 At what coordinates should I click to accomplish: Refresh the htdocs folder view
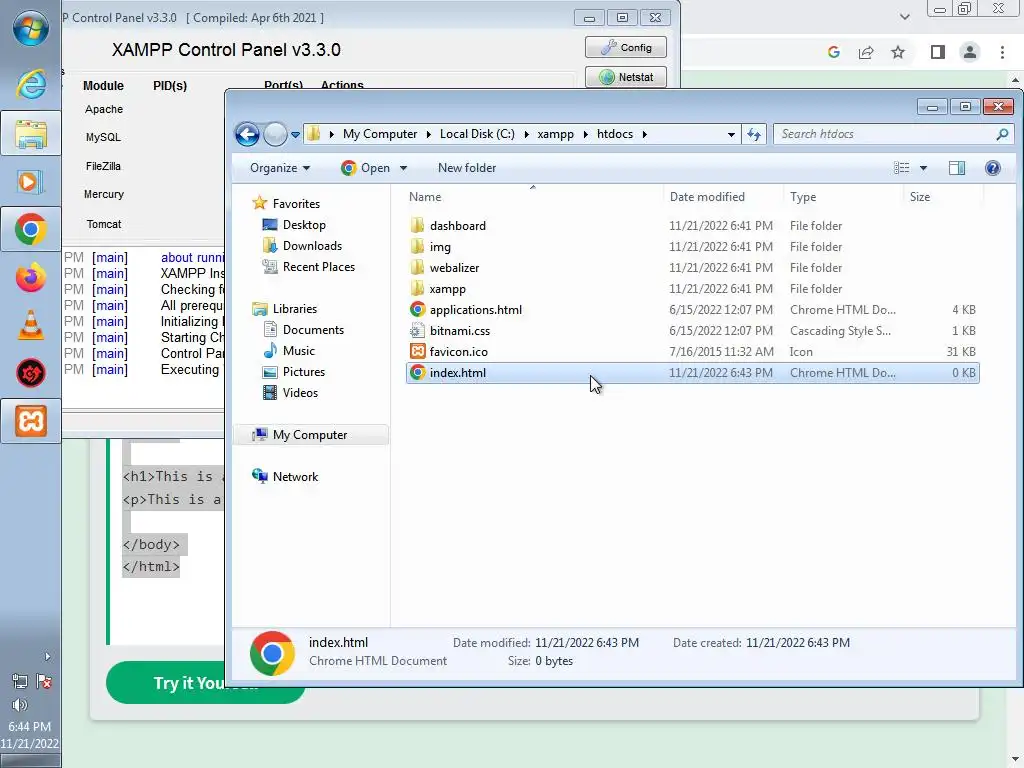point(754,135)
